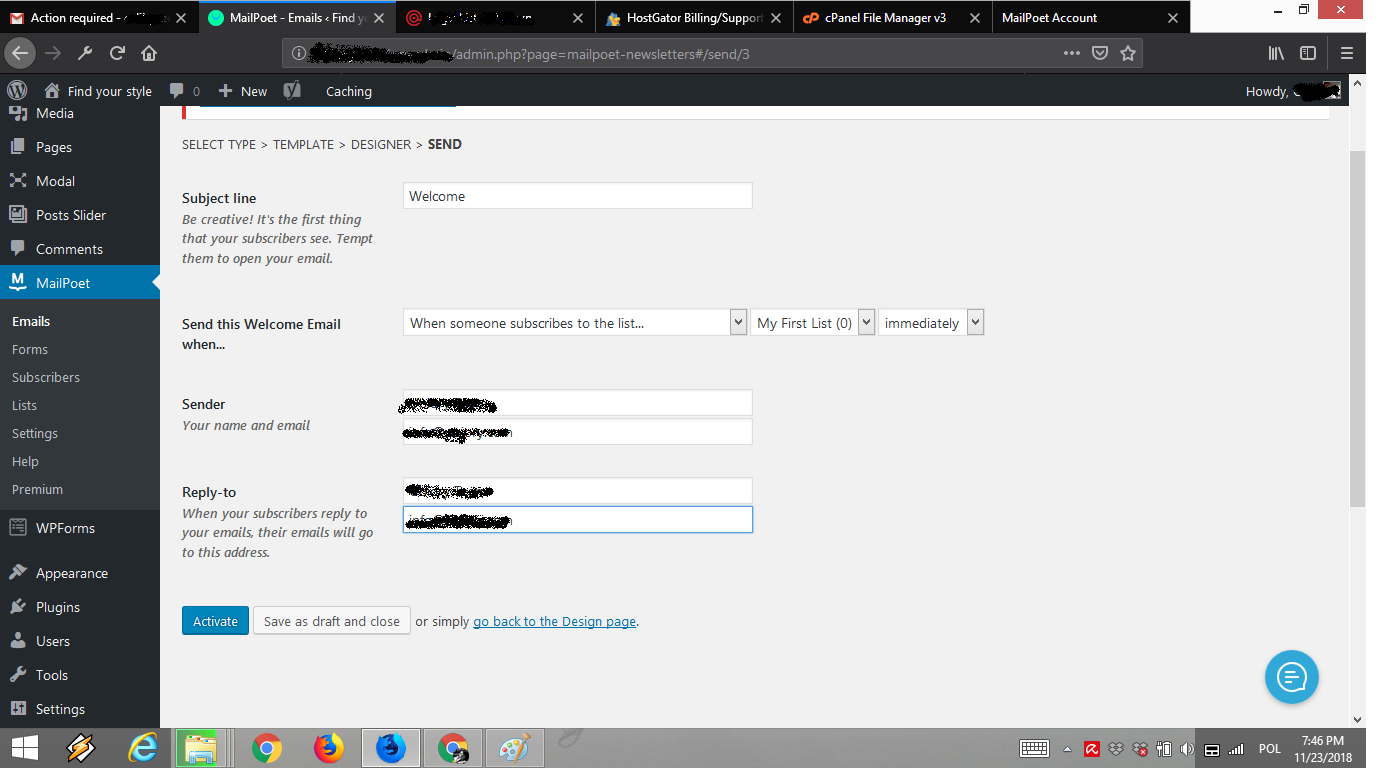Viewport: 1388px width, 768px height.
Task: Switch to the MailPoet Account tab
Action: [1092, 18]
